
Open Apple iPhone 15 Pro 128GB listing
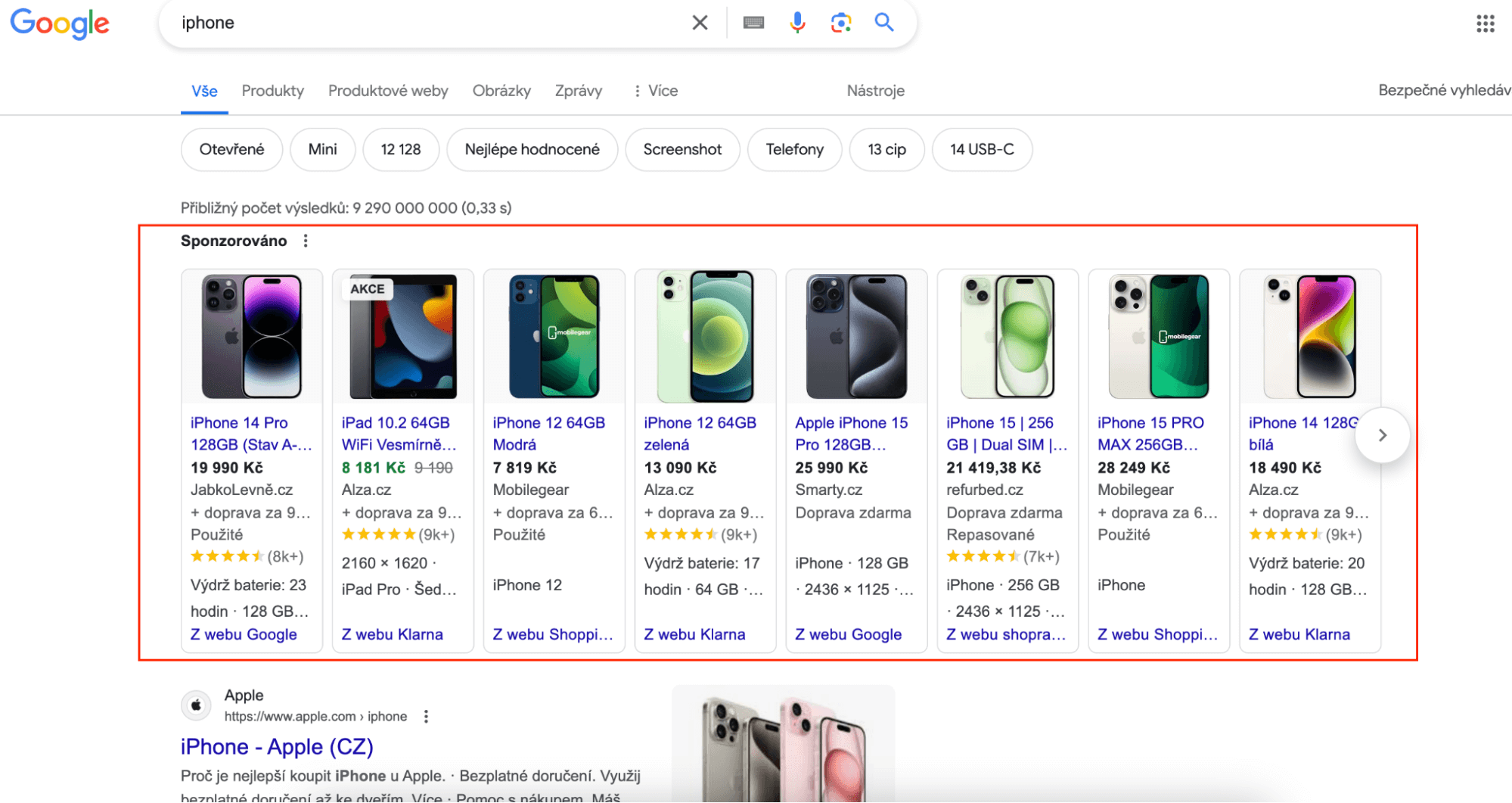tap(852, 434)
